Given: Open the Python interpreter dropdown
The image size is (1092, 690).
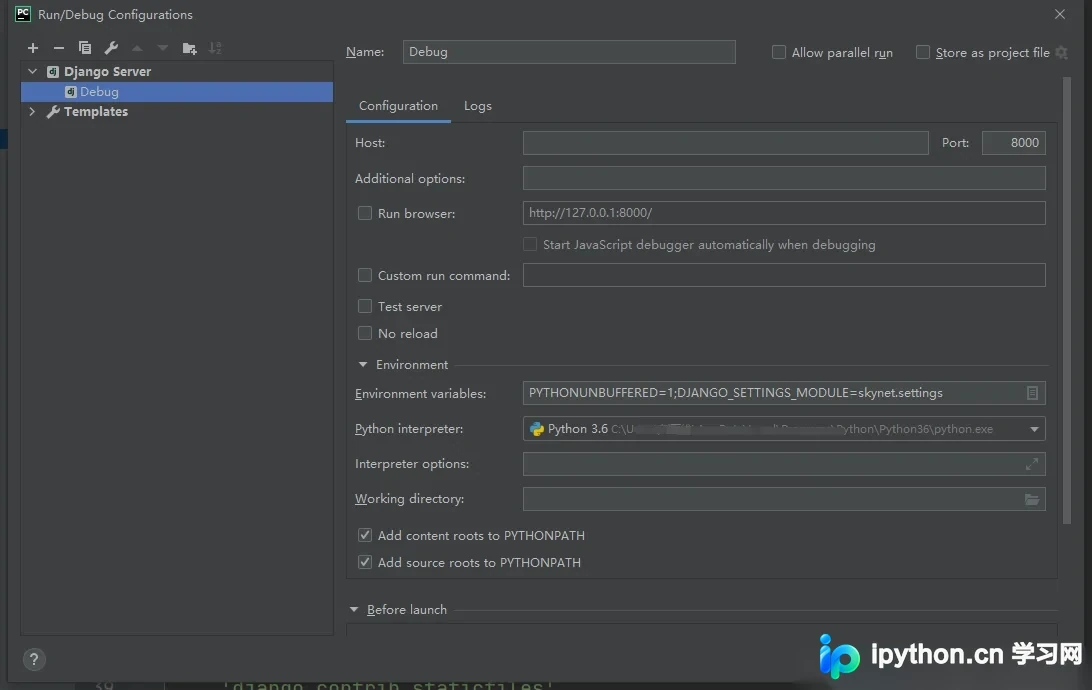Looking at the screenshot, I should [1034, 429].
